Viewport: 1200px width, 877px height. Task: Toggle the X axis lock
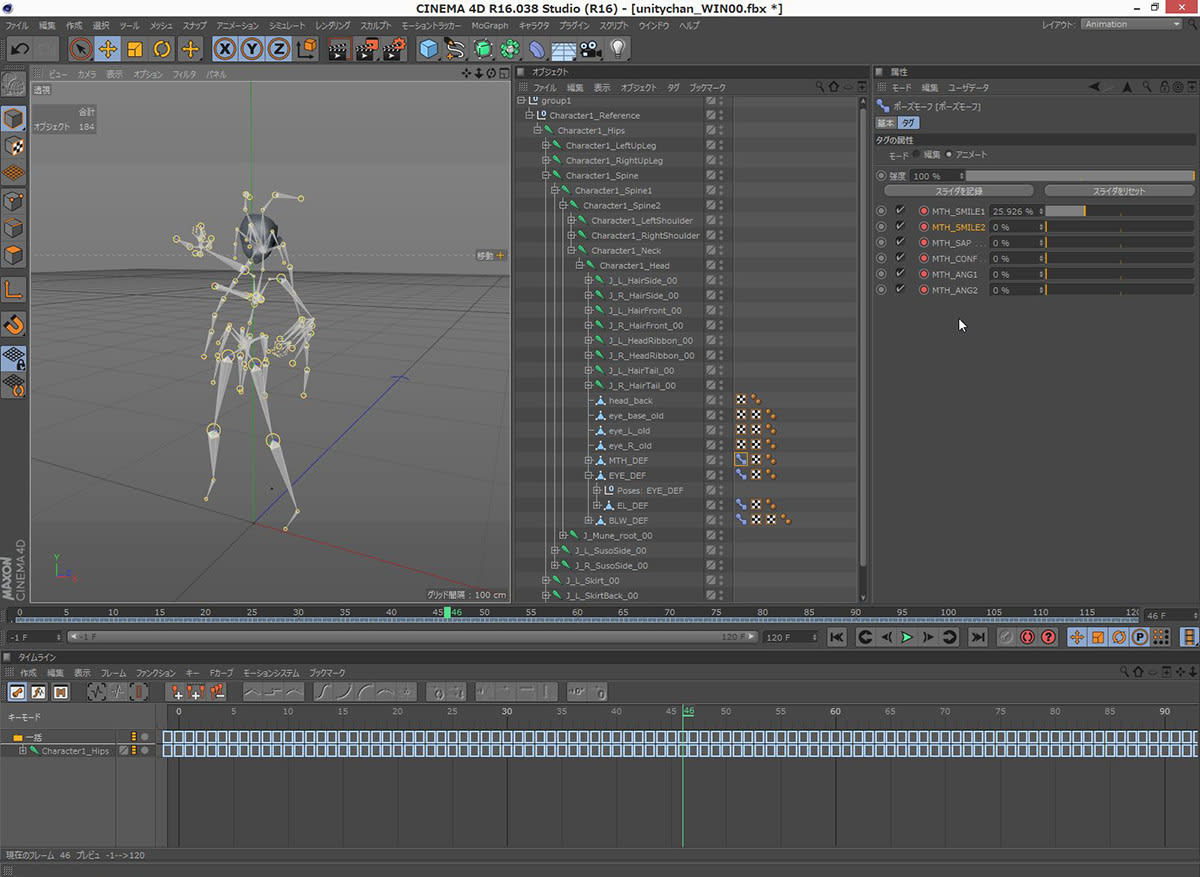coord(226,48)
